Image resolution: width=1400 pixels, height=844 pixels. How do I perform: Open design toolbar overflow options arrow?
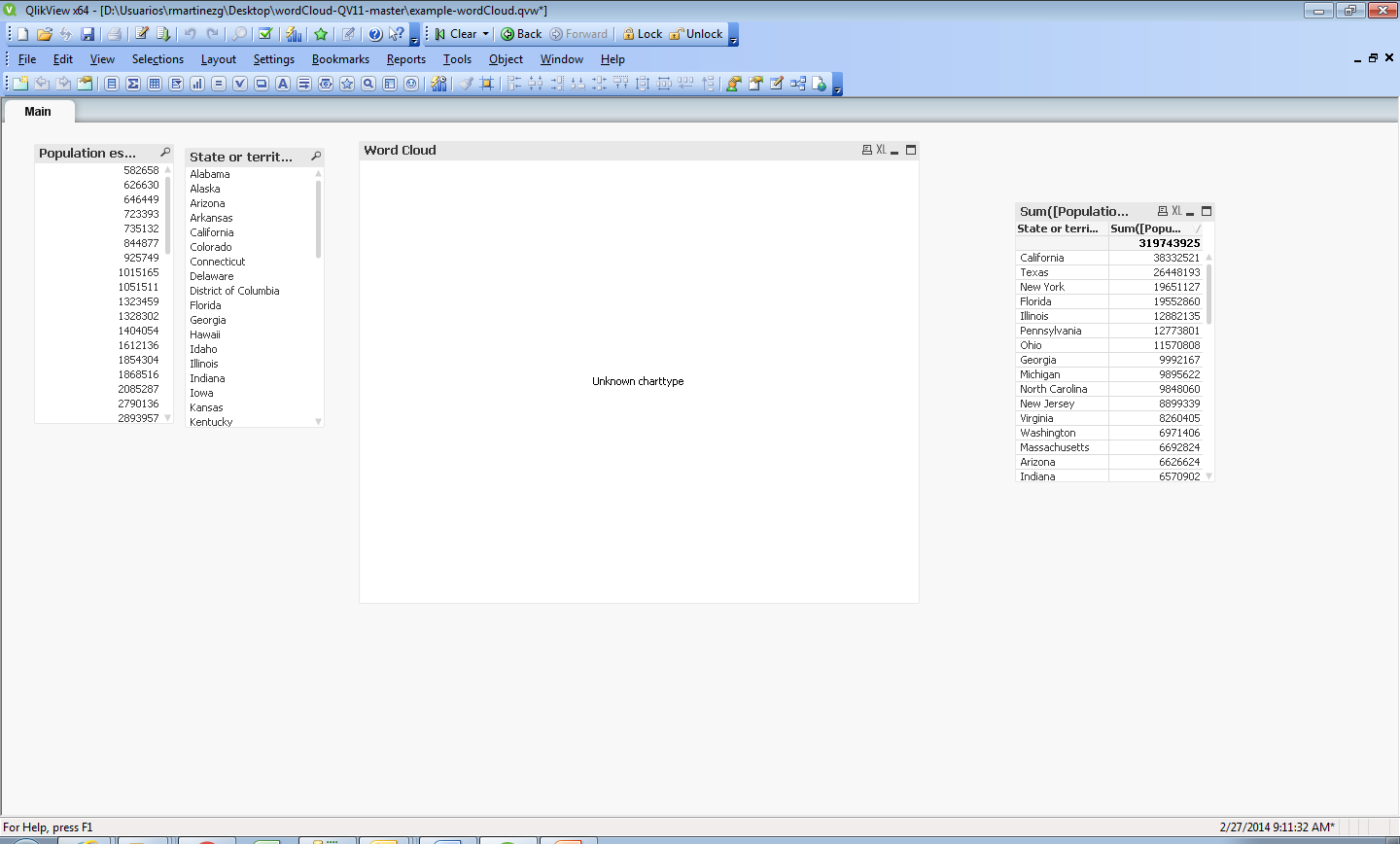(837, 88)
